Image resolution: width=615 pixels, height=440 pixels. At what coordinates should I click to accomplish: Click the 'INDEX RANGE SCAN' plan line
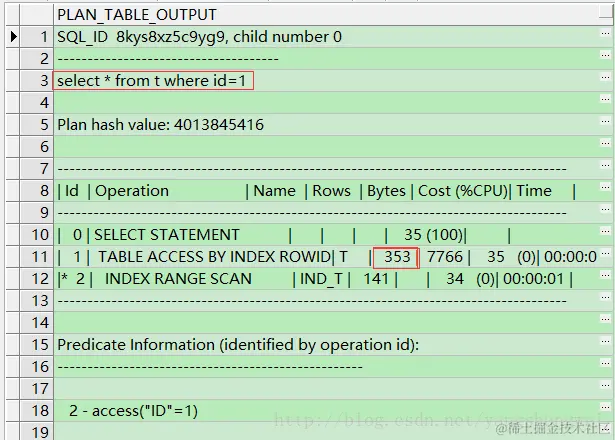coord(333,278)
